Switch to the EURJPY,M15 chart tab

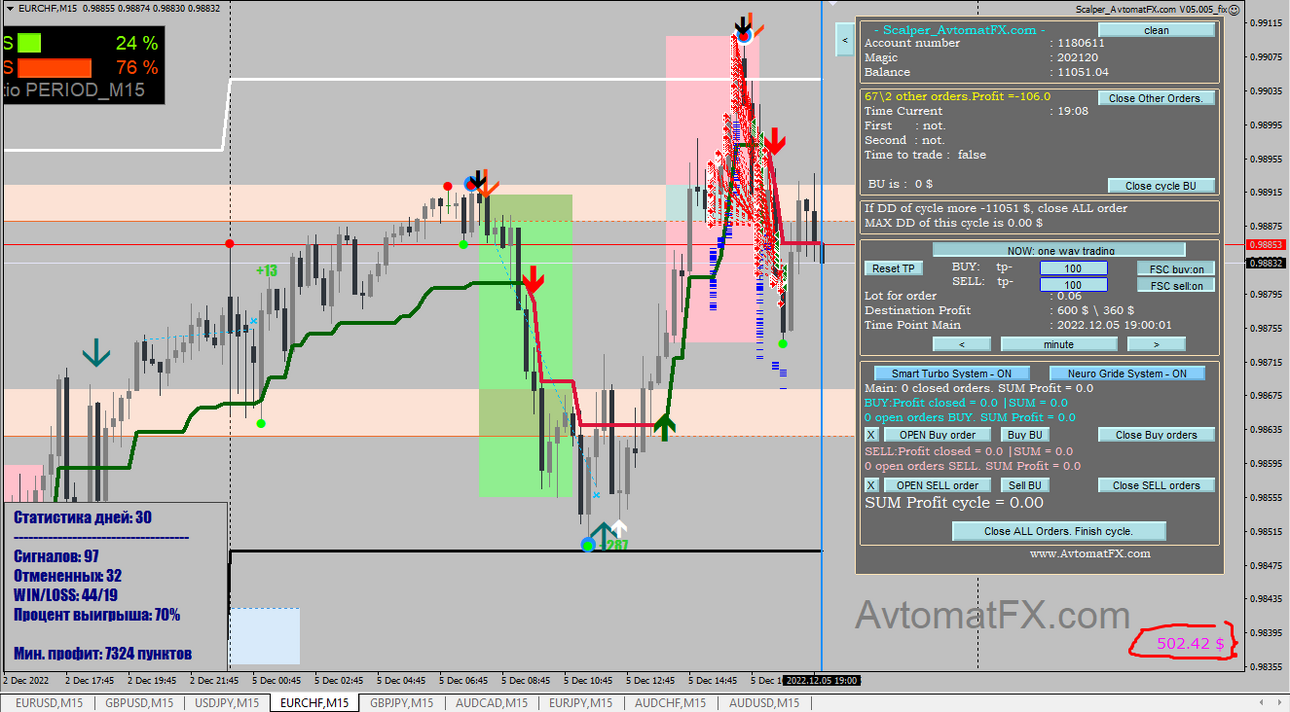(583, 703)
